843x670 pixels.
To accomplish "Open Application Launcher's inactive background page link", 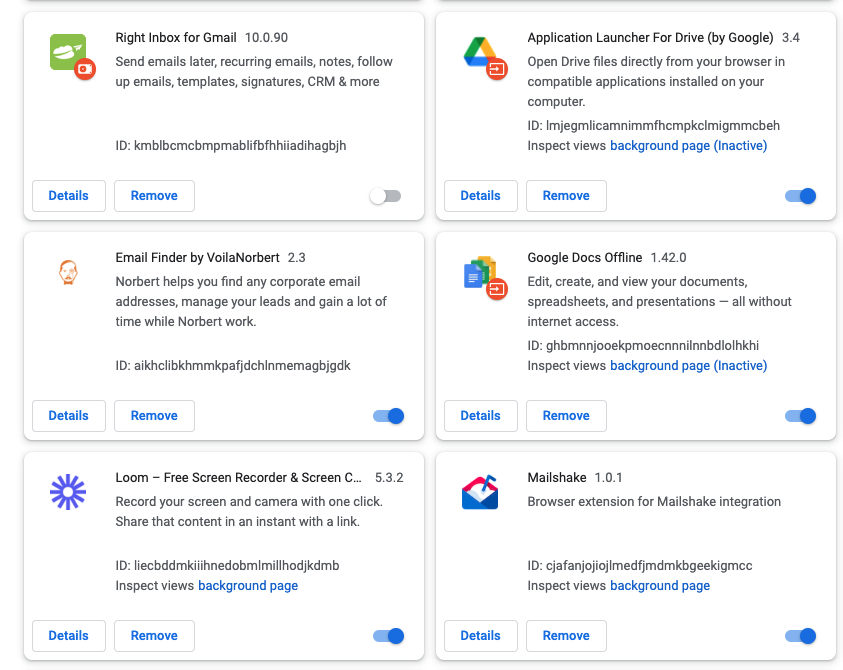I will (688, 146).
